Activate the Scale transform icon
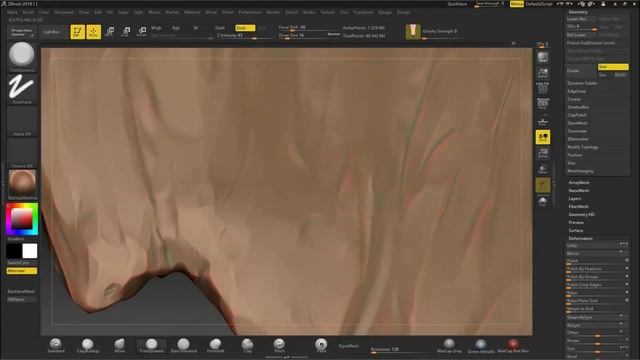This screenshot has height=360, width=640. click(126, 32)
